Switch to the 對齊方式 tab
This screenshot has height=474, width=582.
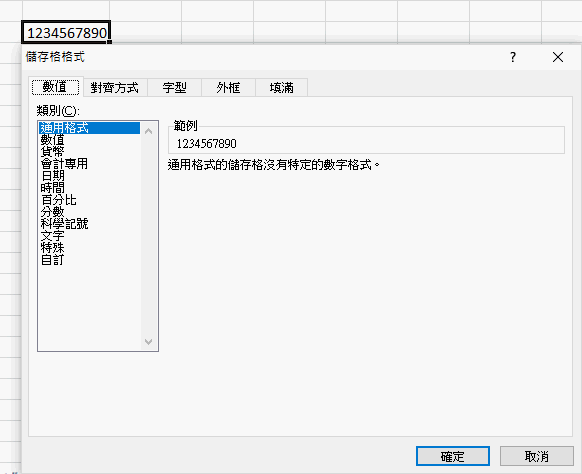click(x=115, y=88)
